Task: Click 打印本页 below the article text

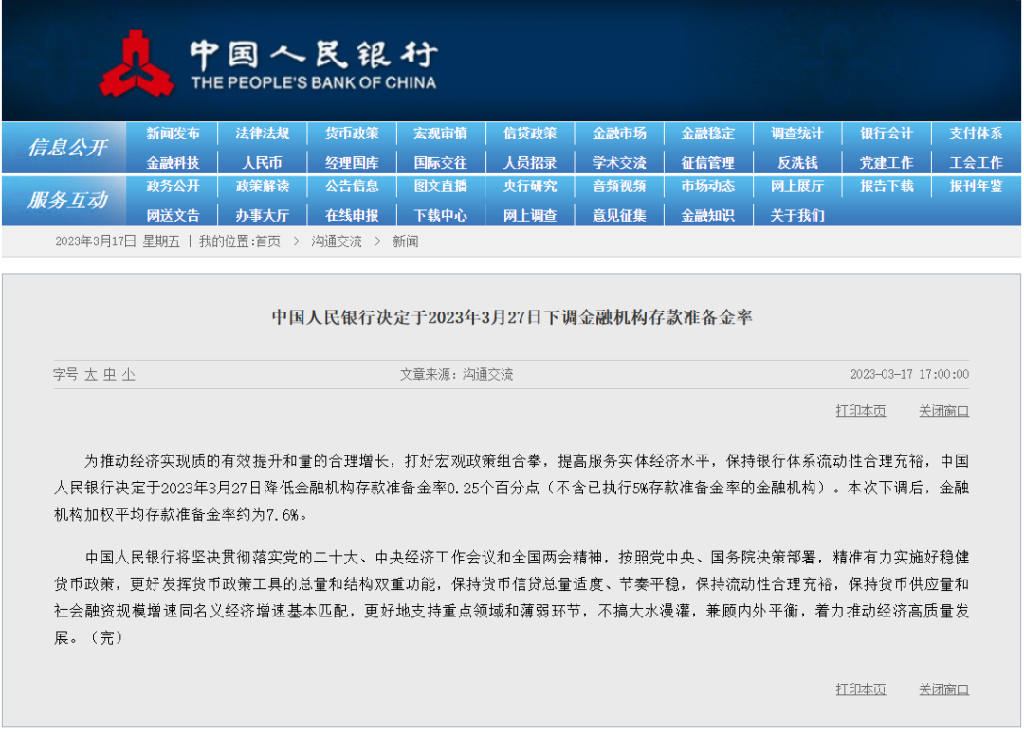Action: pos(861,690)
